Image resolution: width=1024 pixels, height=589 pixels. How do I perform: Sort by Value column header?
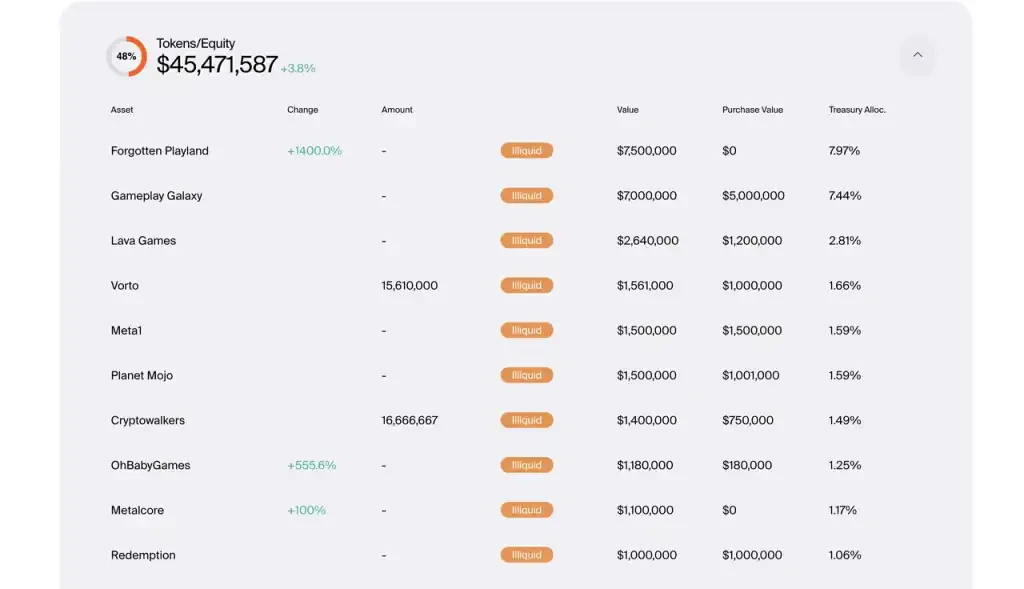click(627, 110)
